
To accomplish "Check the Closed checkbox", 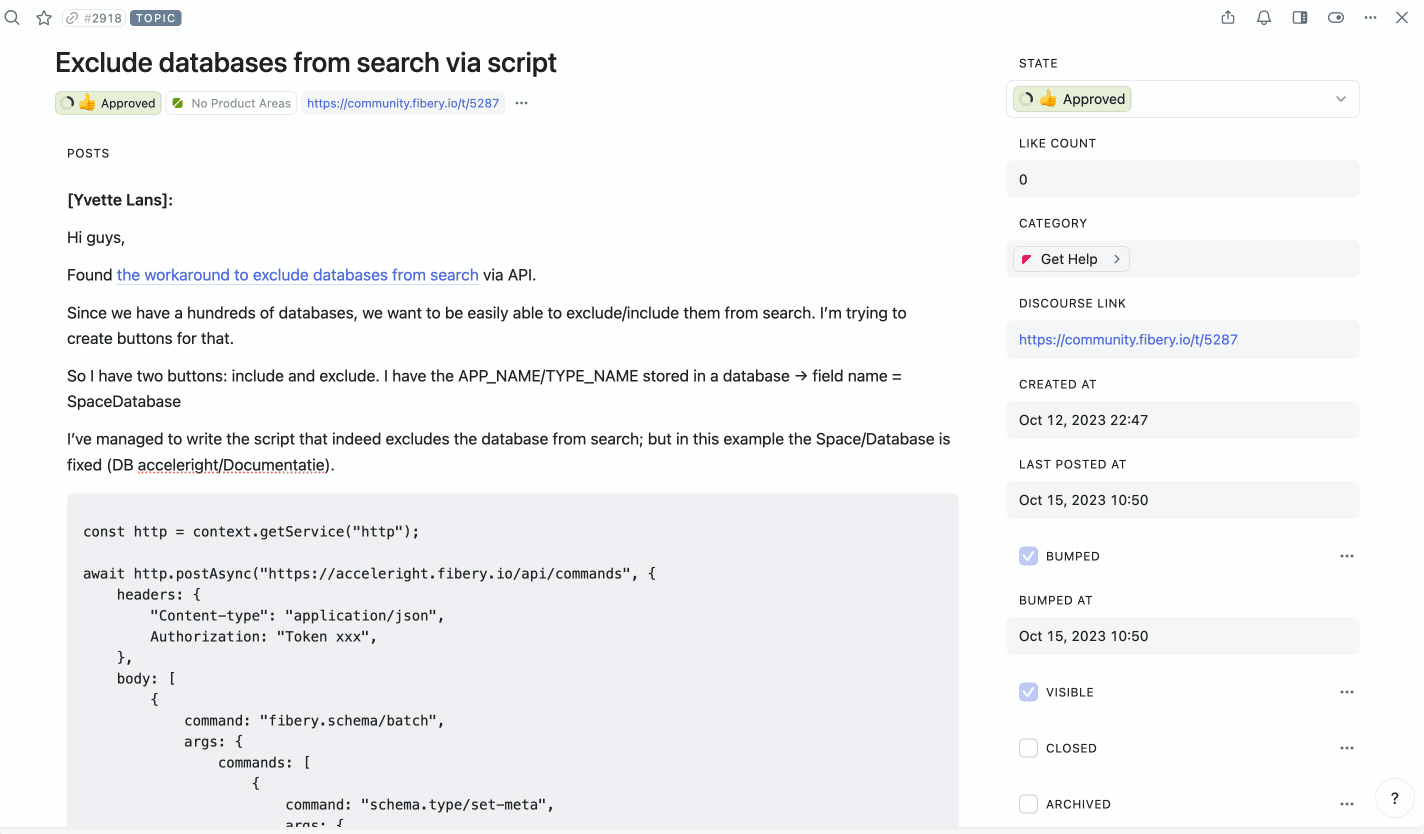I will point(1028,748).
